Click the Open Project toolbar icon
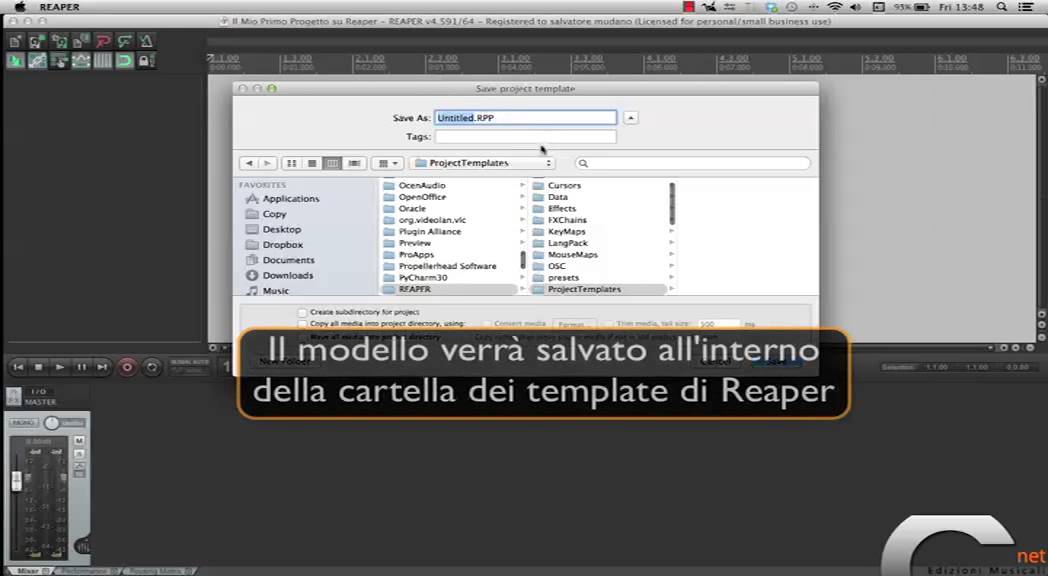 37,41
